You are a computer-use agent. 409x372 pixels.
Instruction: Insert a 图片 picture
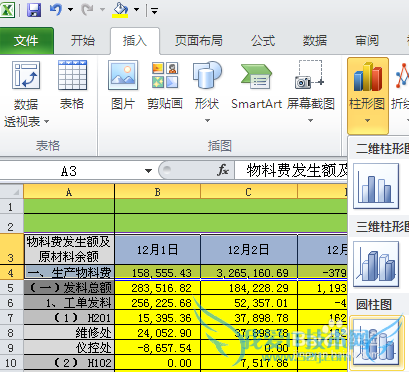[123, 86]
